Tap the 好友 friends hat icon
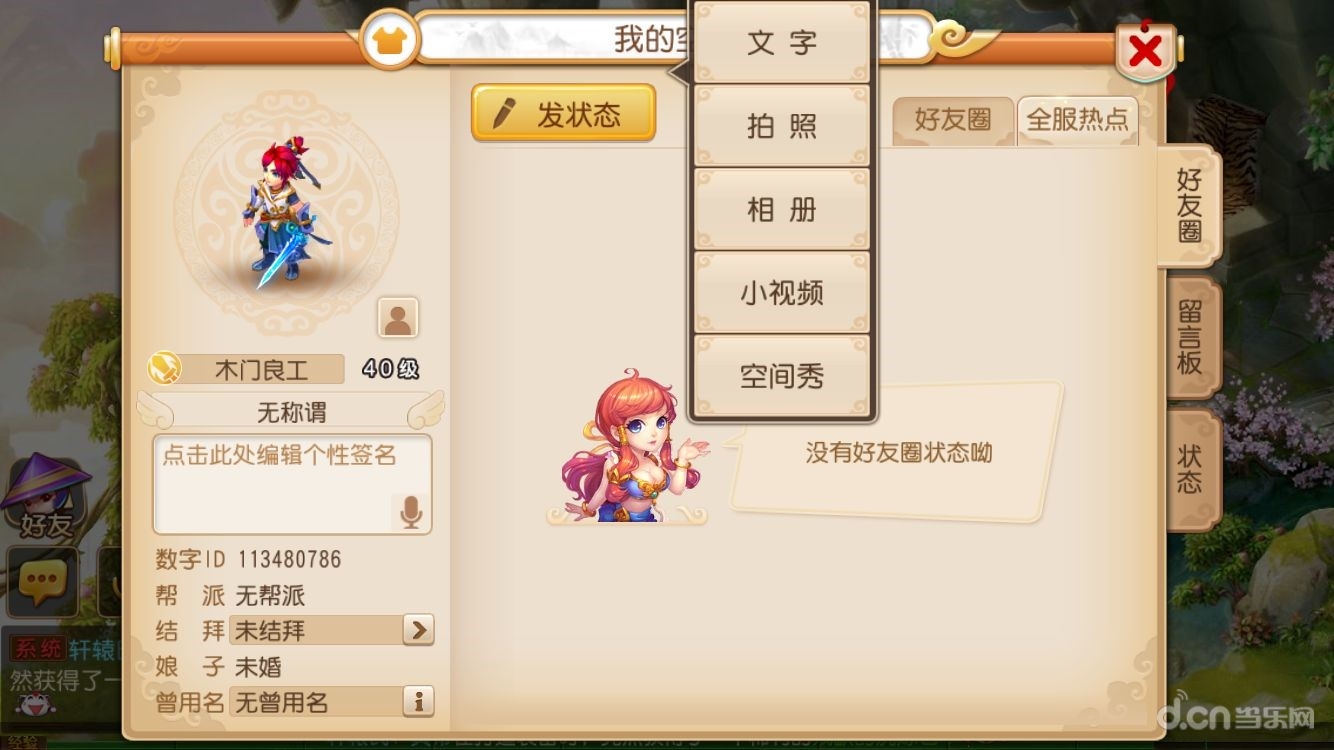Image resolution: width=1334 pixels, height=750 pixels. click(46, 496)
